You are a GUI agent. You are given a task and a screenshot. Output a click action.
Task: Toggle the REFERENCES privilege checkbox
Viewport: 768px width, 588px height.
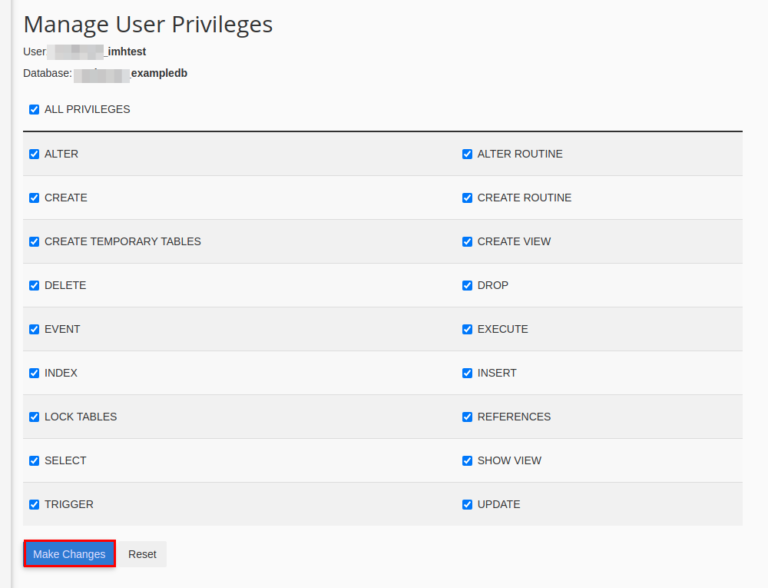[x=467, y=417]
